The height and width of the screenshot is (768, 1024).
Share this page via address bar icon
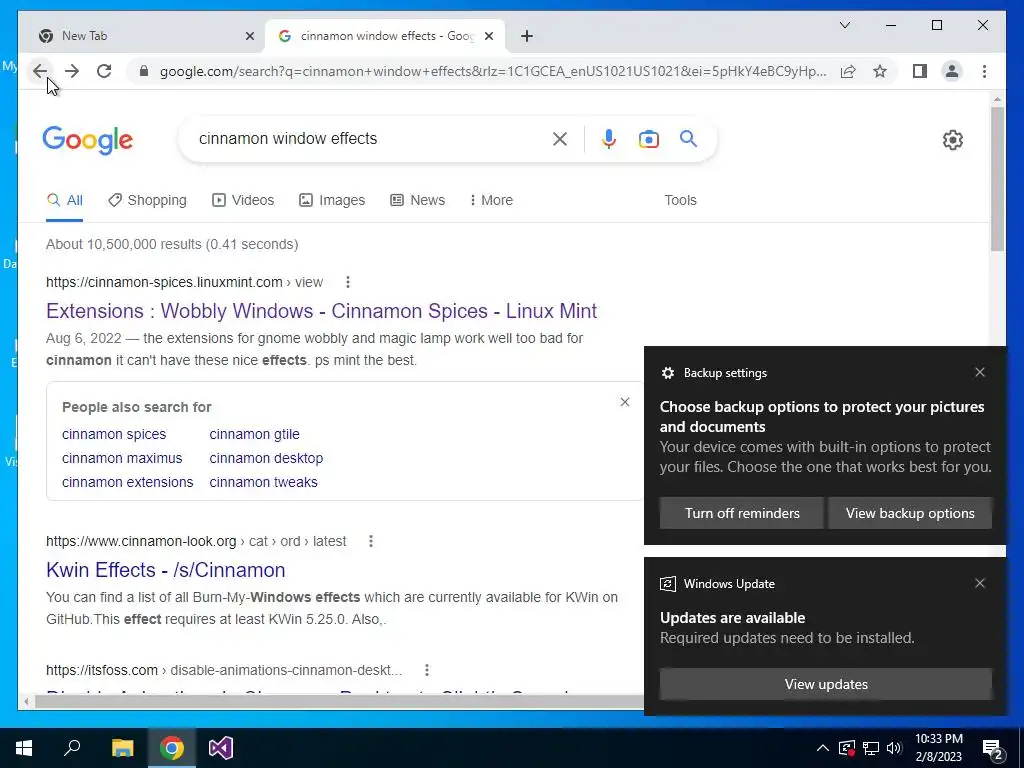[x=848, y=71]
